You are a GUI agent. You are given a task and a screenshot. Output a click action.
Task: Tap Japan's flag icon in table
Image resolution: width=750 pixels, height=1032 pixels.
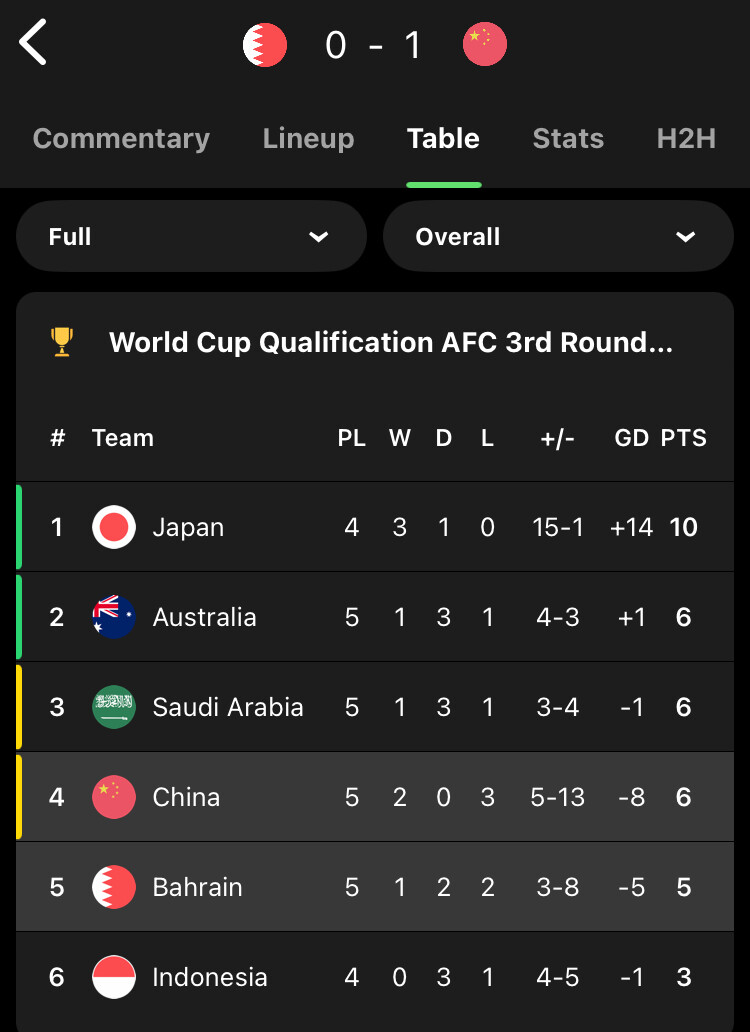pos(114,527)
